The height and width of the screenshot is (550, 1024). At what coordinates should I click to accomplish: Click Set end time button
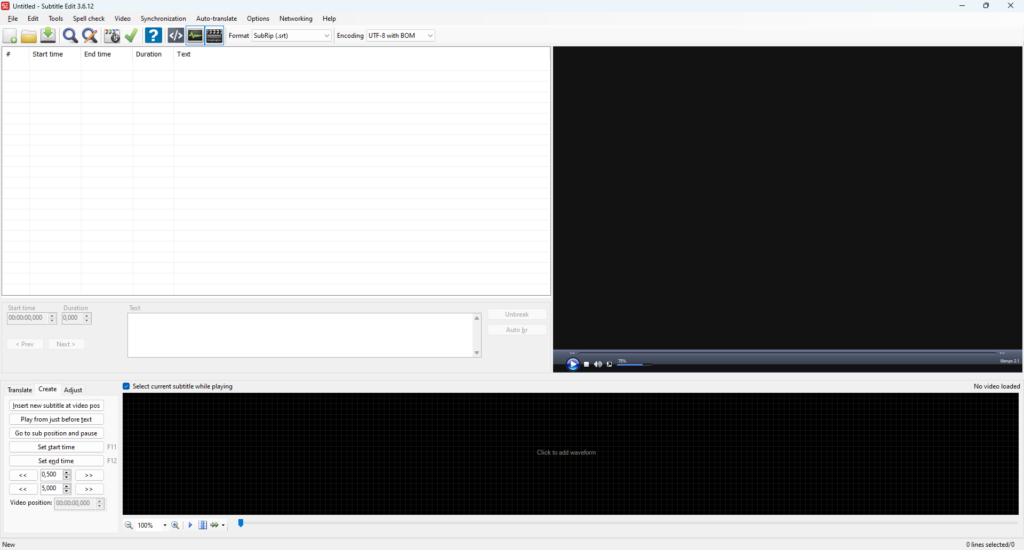click(x=56, y=461)
